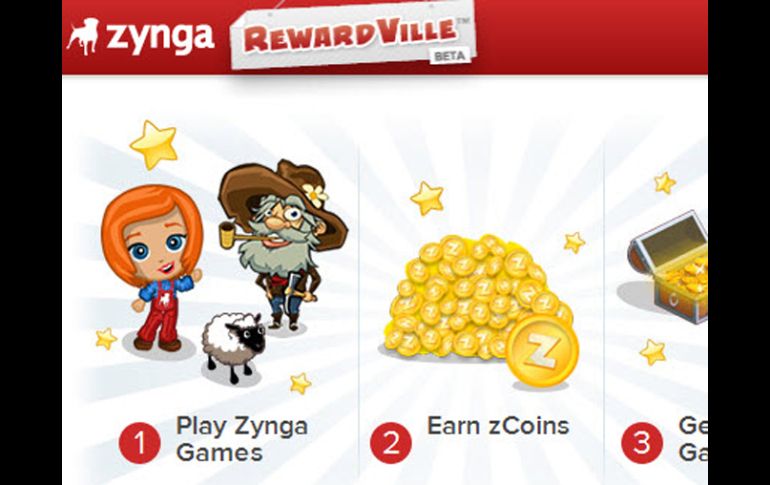
Task: Open the Play Zynga Games label
Action: (242, 439)
